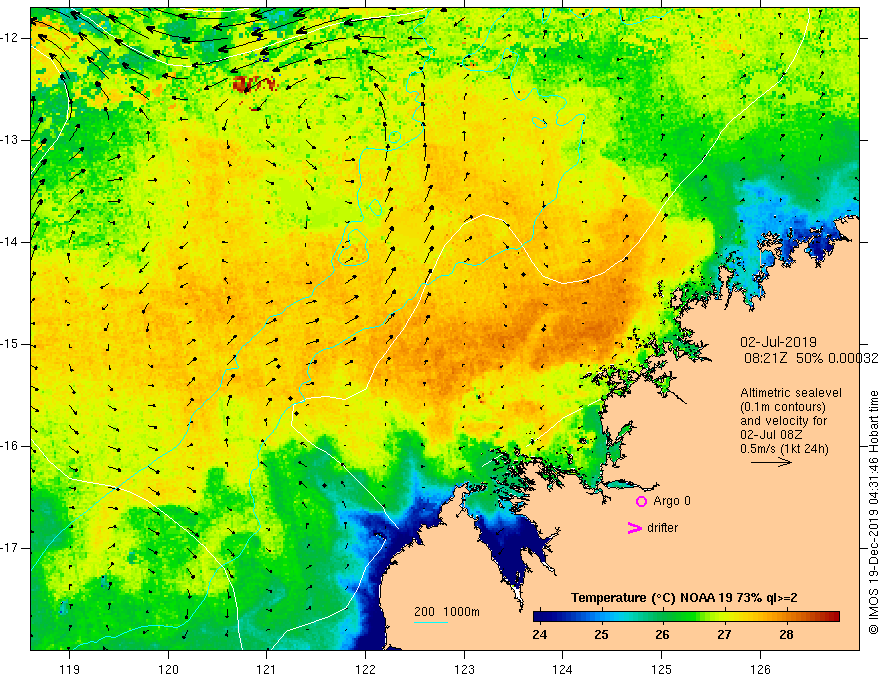Click the '26' color bar tick label
Image resolution: width=880 pixels, height=680 pixels.
point(662,635)
